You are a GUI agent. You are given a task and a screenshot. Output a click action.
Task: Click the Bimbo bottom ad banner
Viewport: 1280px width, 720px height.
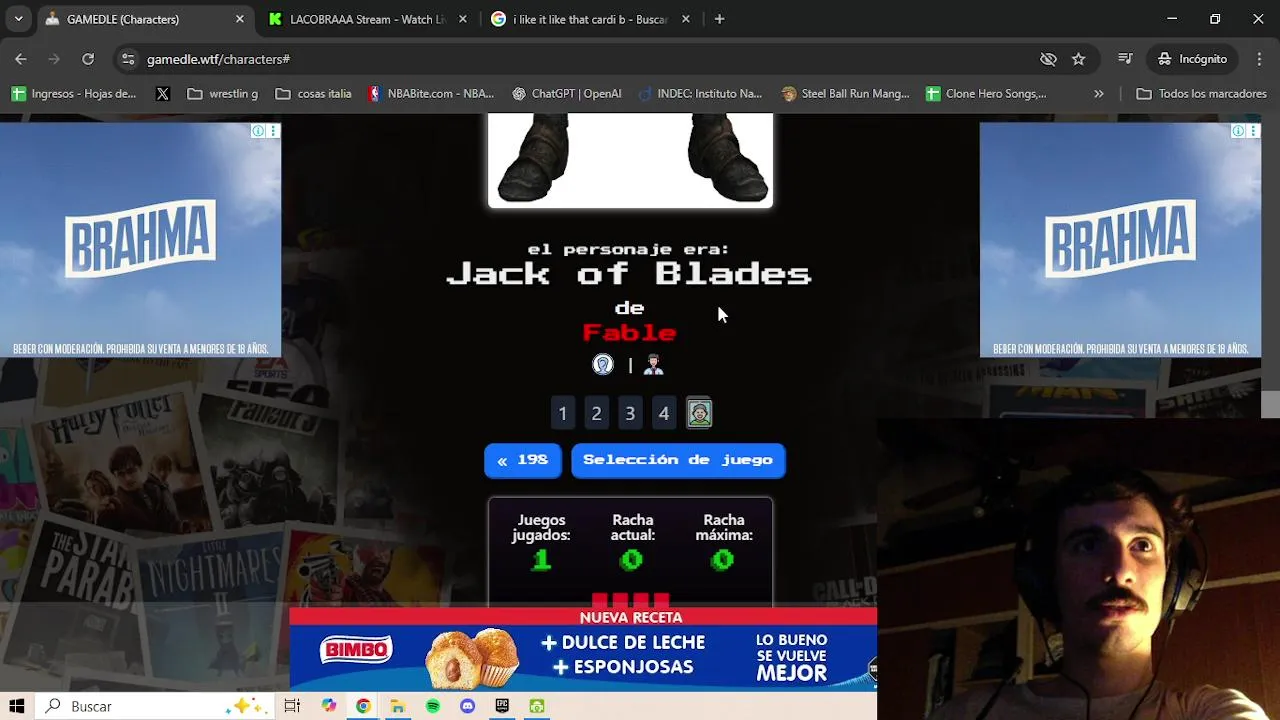tap(583, 648)
